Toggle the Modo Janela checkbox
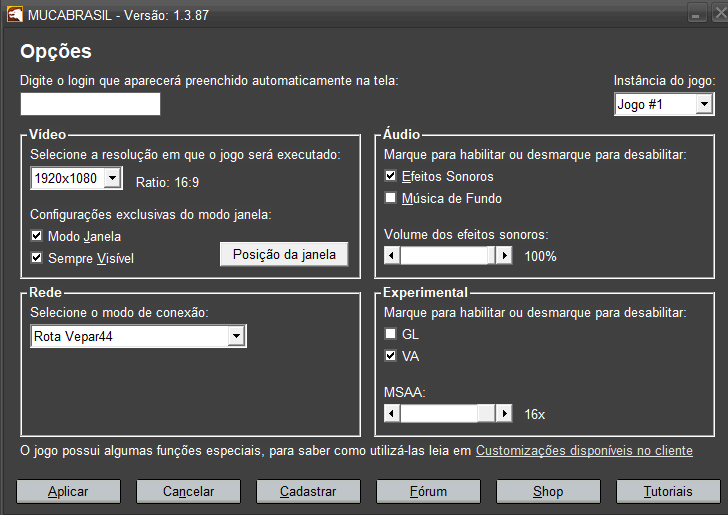Image resolution: width=728 pixels, height=515 pixels. tap(38, 236)
